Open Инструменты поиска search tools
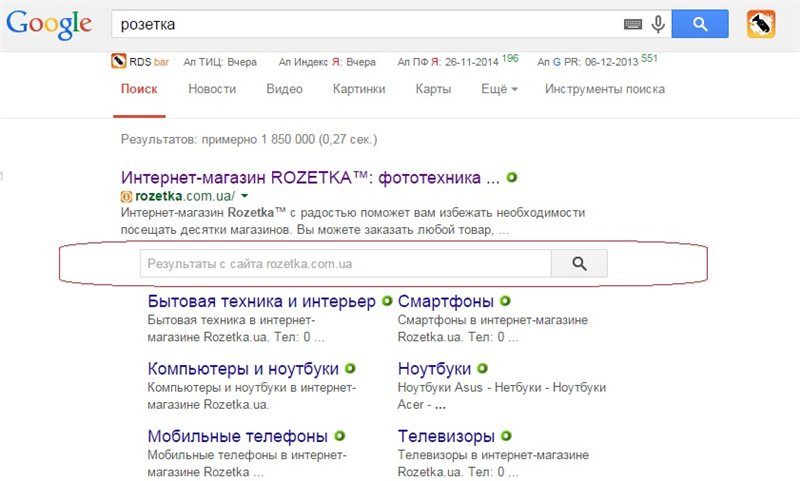The height and width of the screenshot is (481, 800). 604,89
